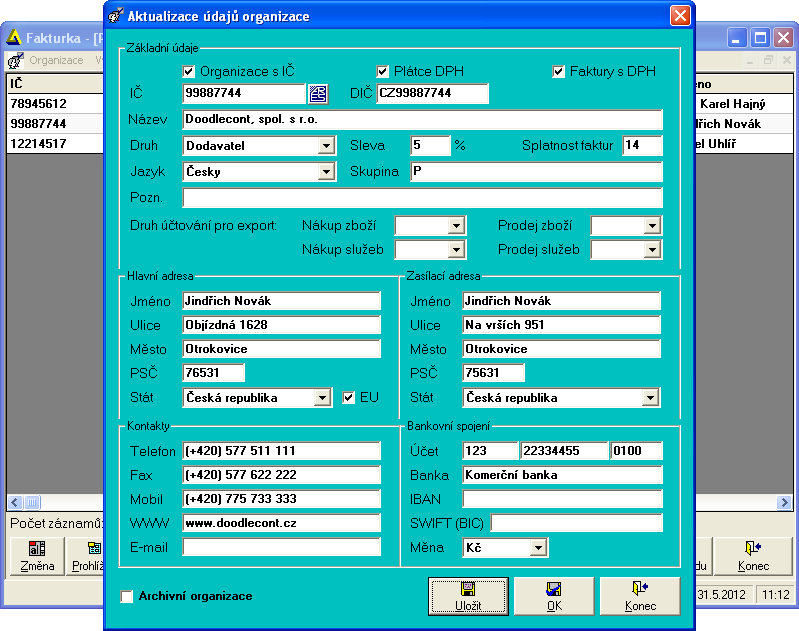Viewport: 799px width, 631px height.
Task: Expand the Nákup zboží dropdown
Action: click(456, 226)
